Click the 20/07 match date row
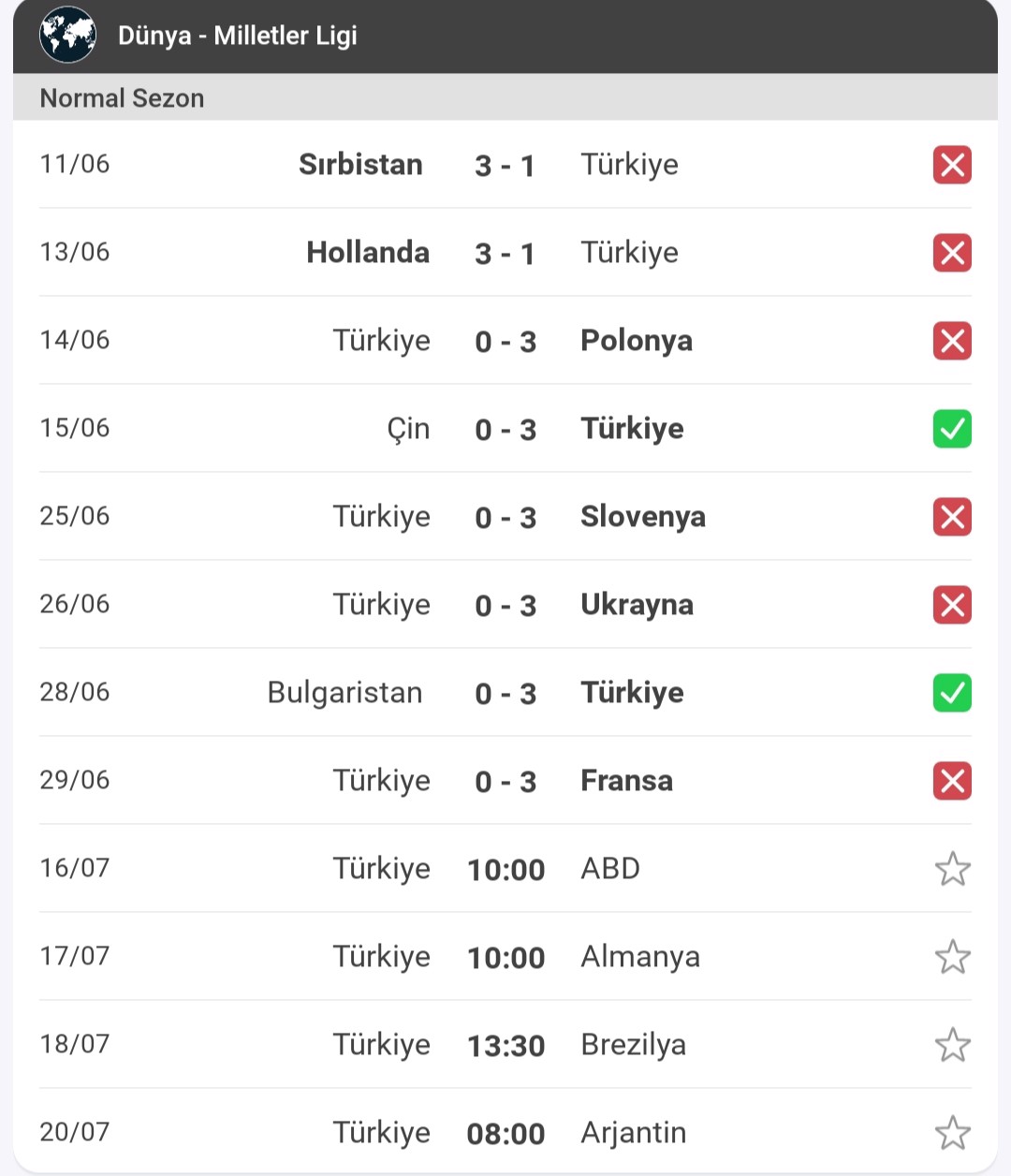The width and height of the screenshot is (1011, 1176). tap(505, 1133)
